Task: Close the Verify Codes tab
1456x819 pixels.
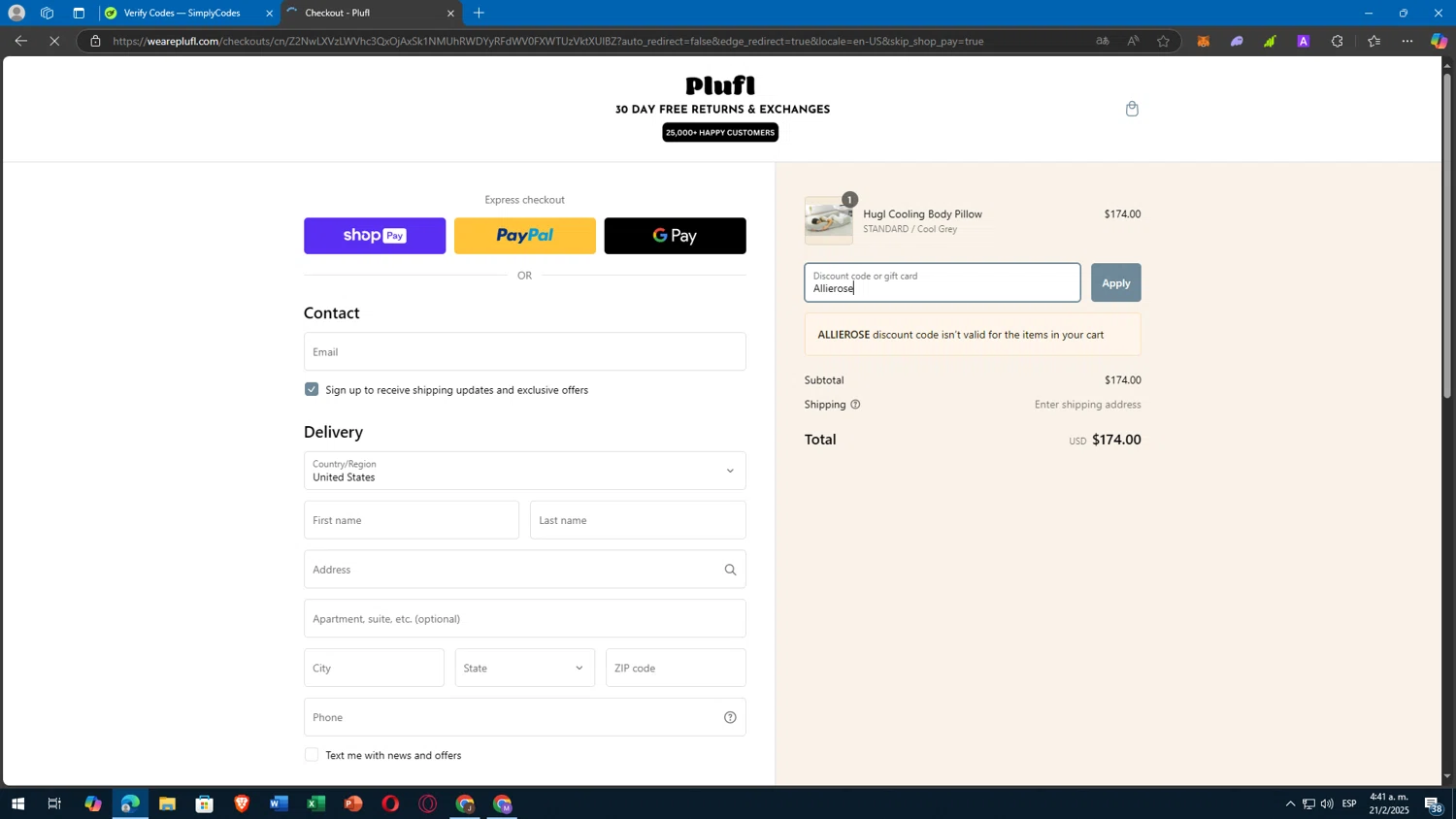Action: (x=270, y=14)
